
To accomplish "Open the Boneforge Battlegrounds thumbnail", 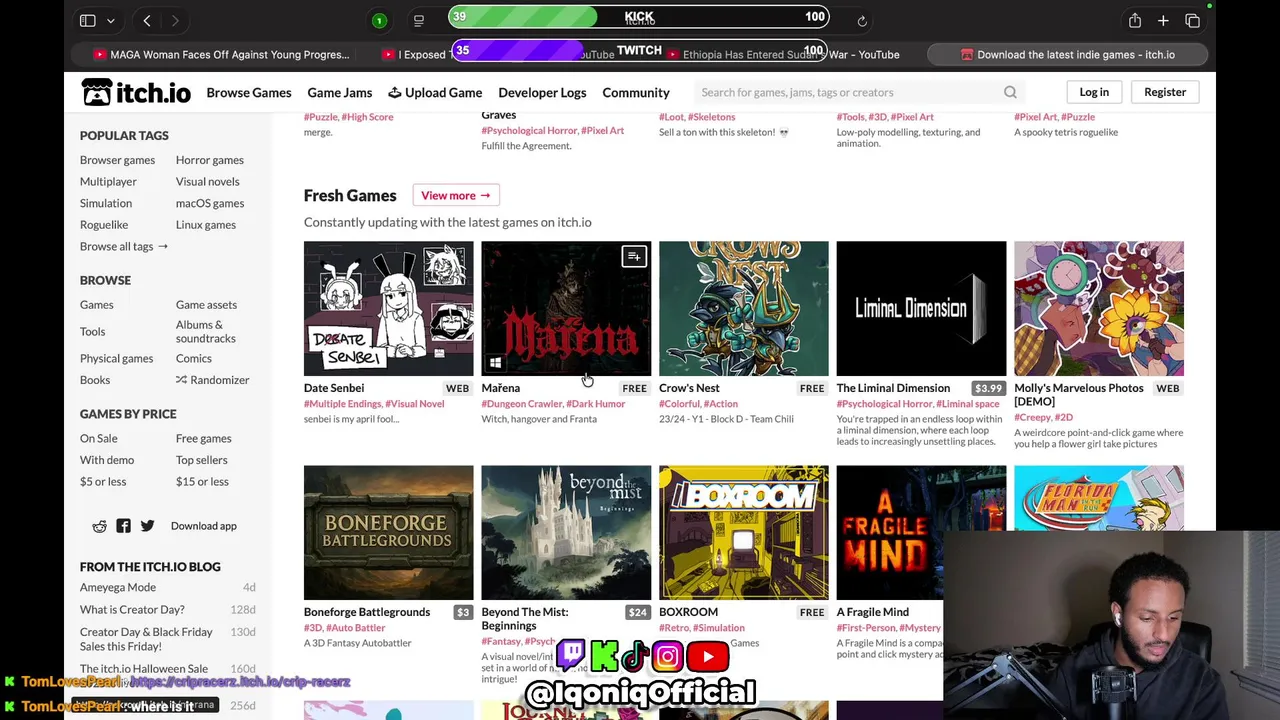I will tap(389, 532).
